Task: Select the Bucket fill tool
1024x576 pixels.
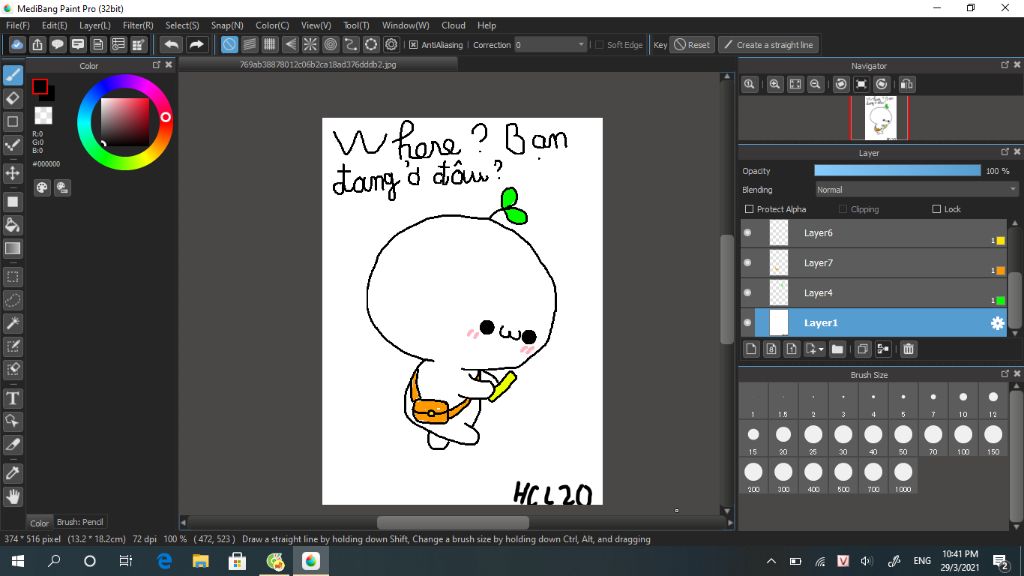Action: click(12, 225)
